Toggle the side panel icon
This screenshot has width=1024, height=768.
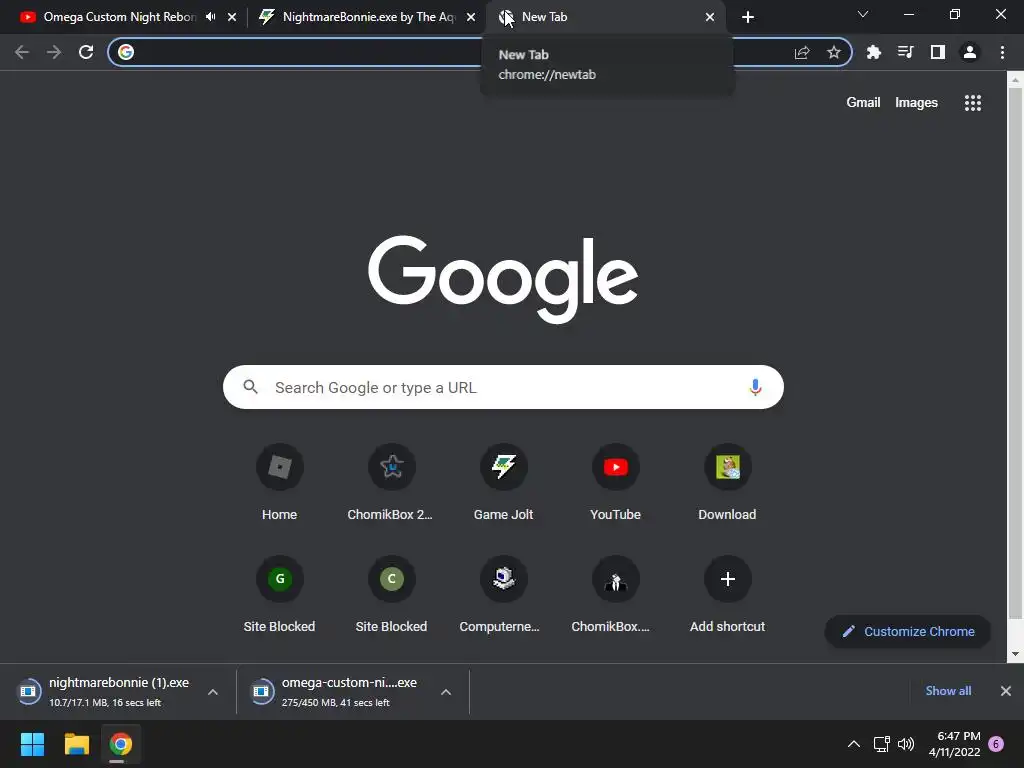[938, 52]
